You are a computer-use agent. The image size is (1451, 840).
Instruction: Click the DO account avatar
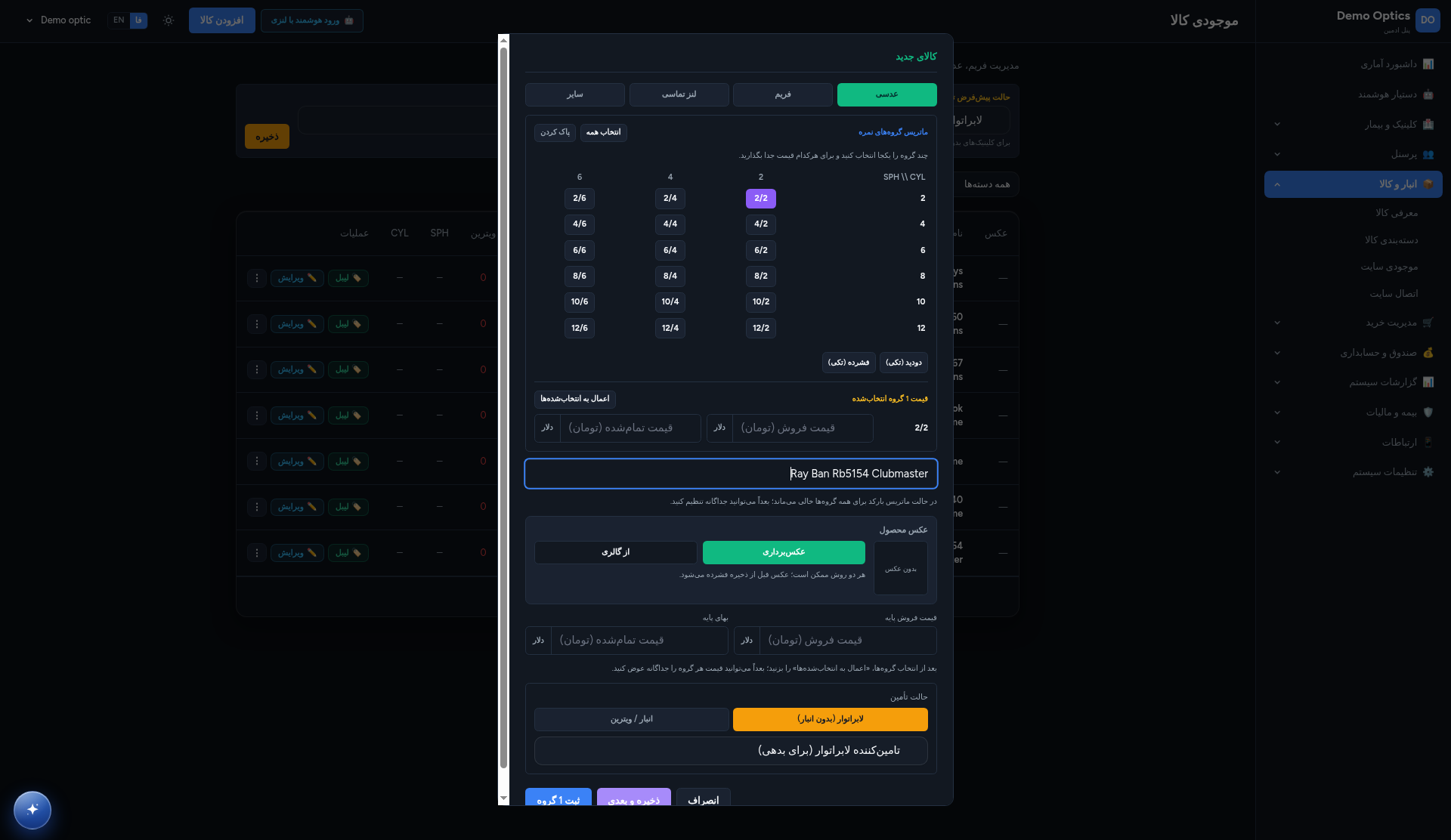pos(1428,20)
